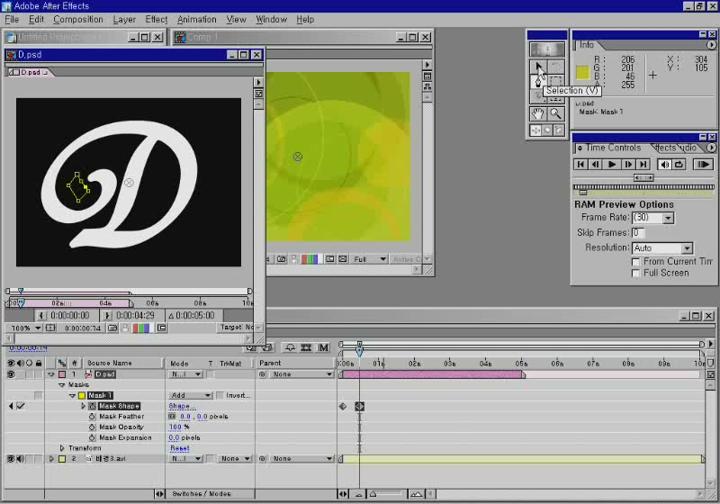Collapse the D.psd layer twirl-down

point(51,374)
